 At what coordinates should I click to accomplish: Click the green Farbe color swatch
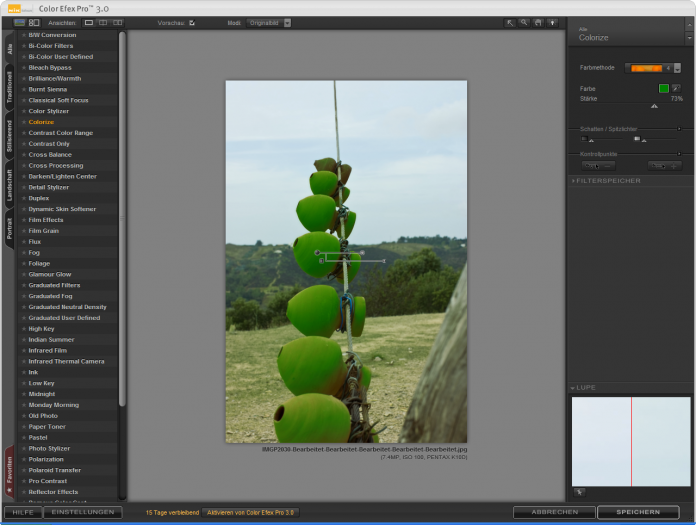coord(663,88)
